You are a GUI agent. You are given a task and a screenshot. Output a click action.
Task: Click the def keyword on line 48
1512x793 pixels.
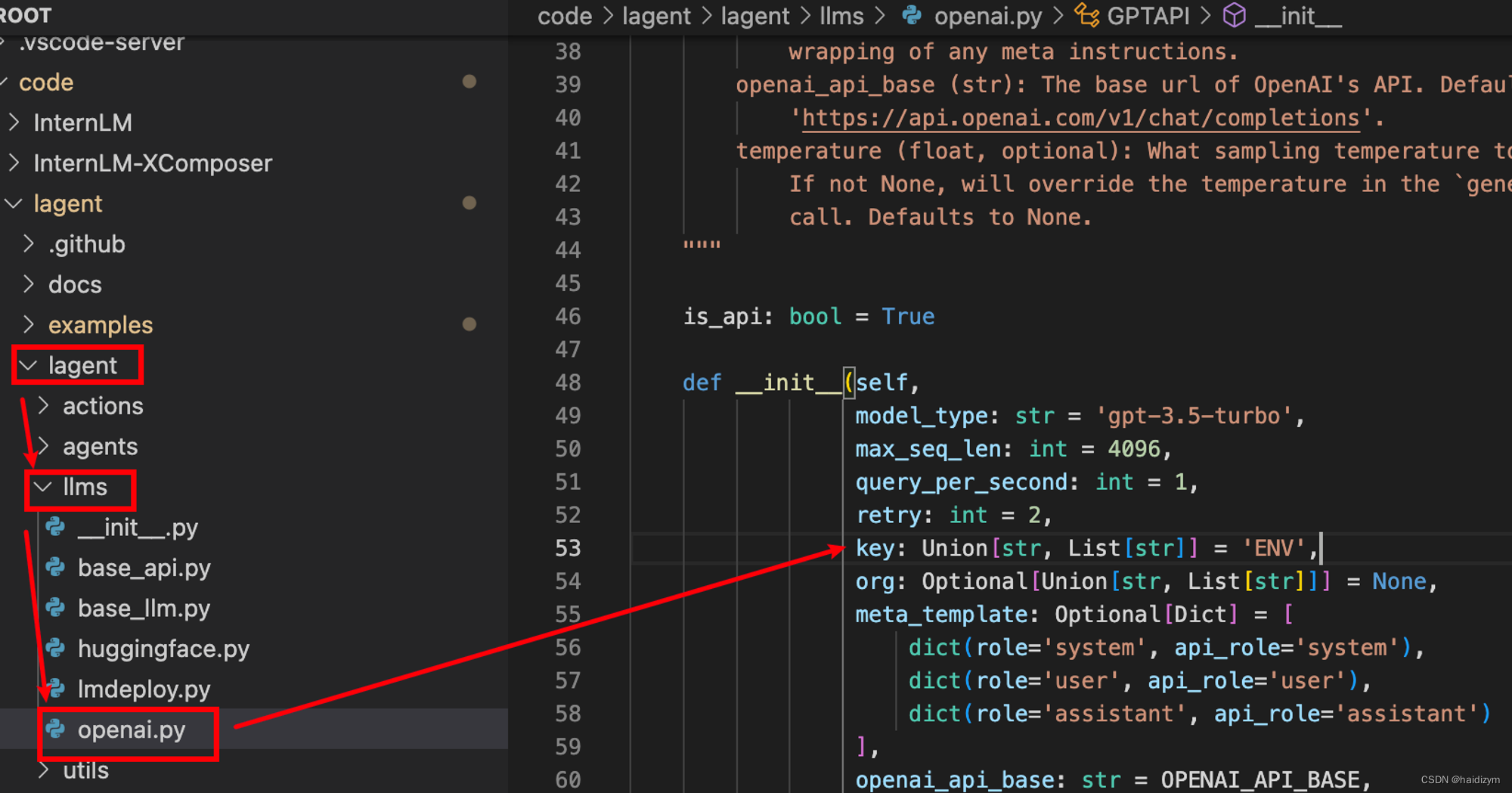coord(702,383)
